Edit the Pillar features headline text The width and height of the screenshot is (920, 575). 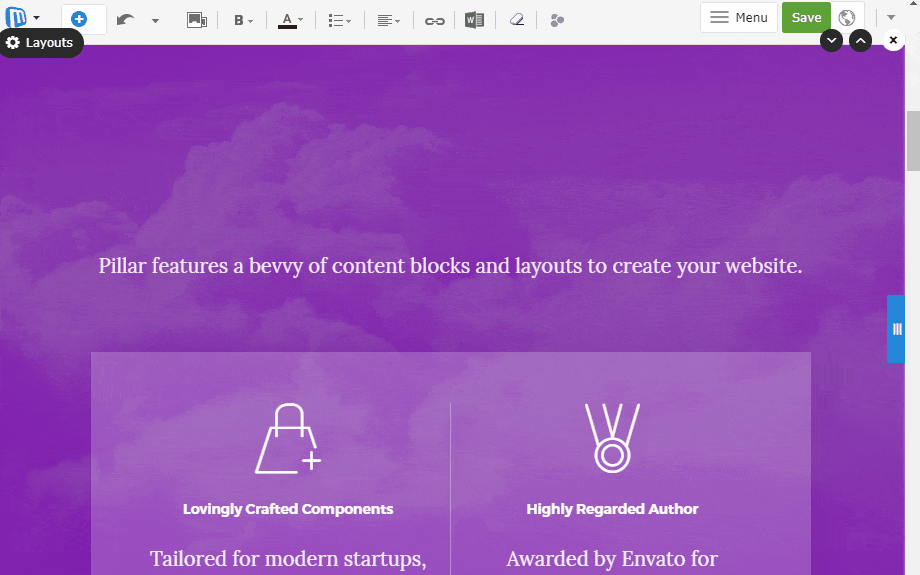(x=450, y=266)
